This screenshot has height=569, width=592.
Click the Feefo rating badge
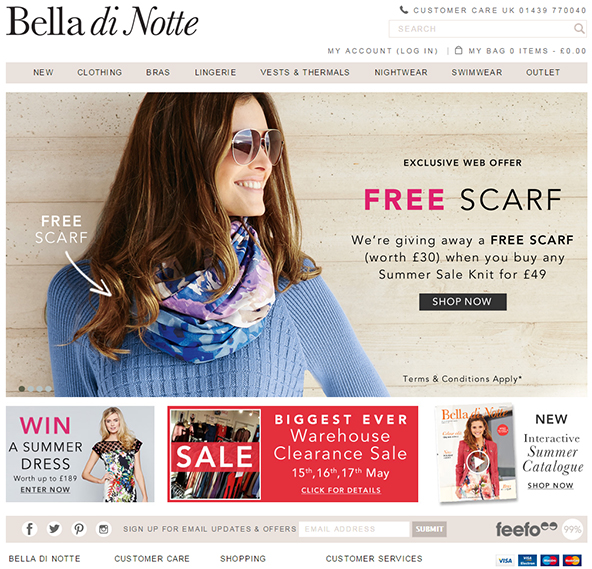click(x=539, y=529)
